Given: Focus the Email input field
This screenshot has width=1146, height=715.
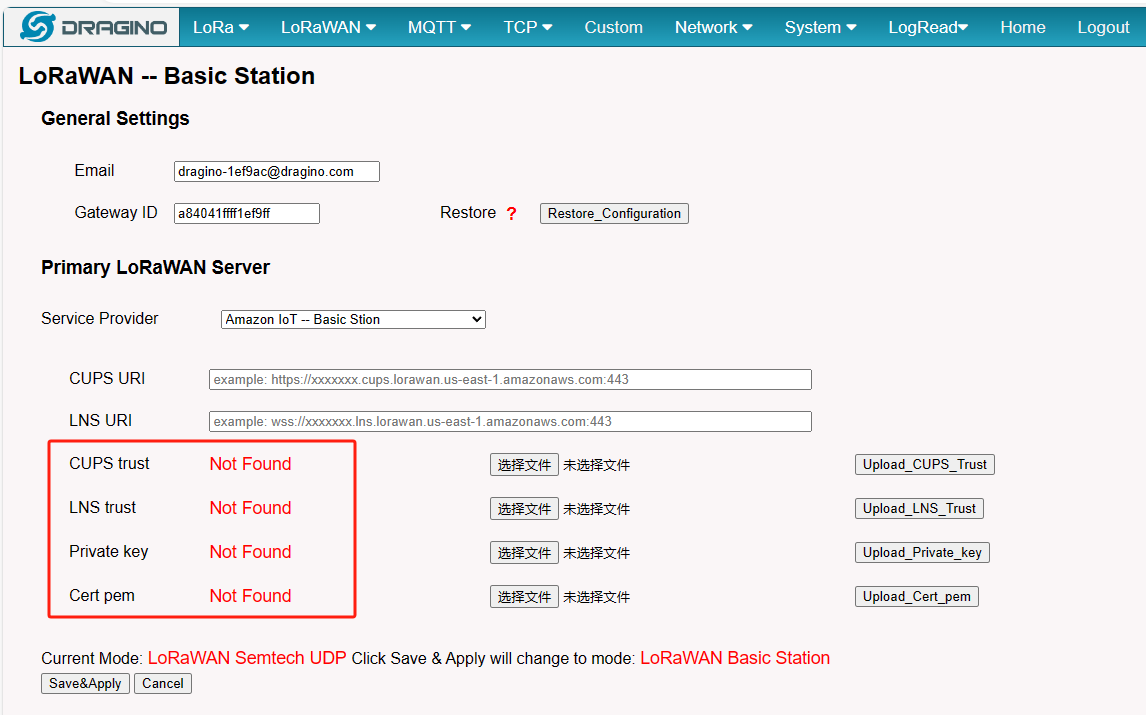Looking at the screenshot, I should pyautogui.click(x=276, y=171).
